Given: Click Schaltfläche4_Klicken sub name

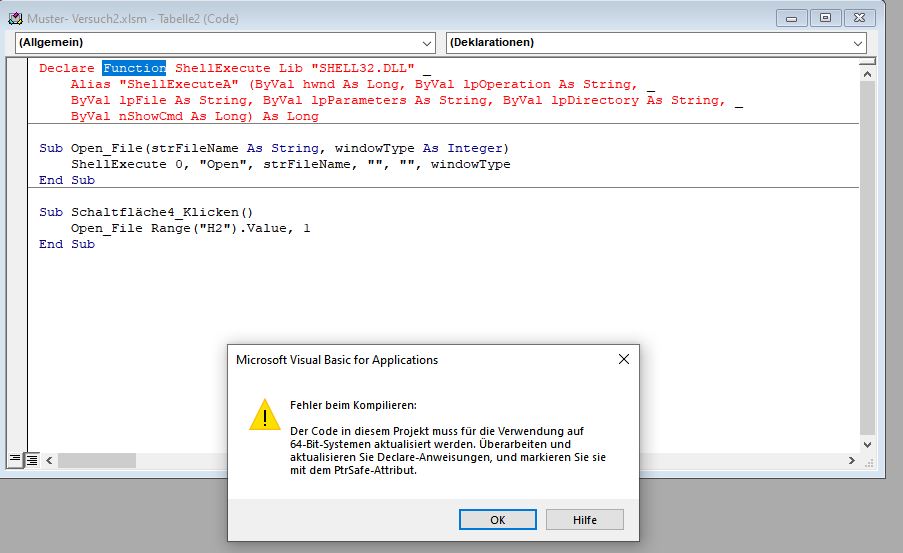Looking at the screenshot, I should click(x=155, y=212).
